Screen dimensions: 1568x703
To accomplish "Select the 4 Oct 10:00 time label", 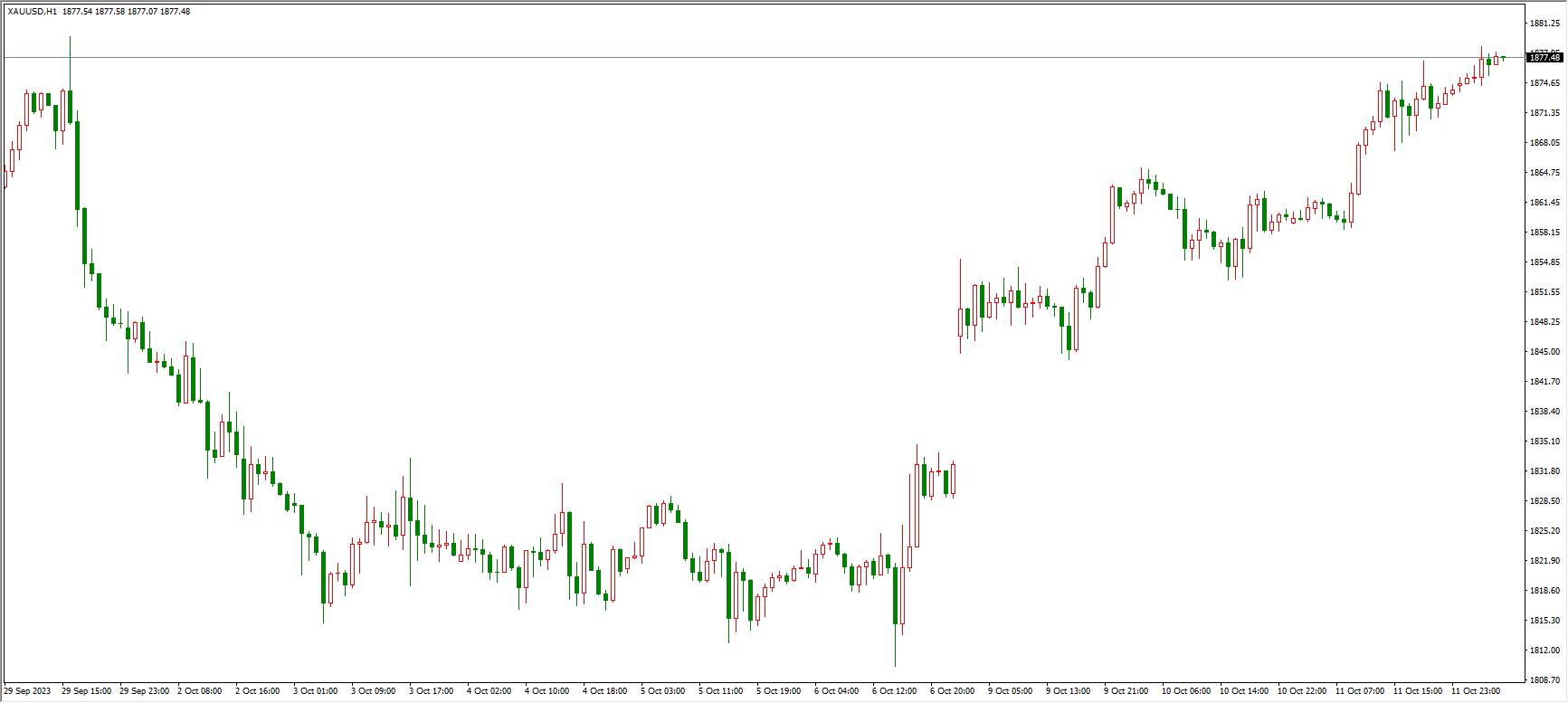I will 547,692.
